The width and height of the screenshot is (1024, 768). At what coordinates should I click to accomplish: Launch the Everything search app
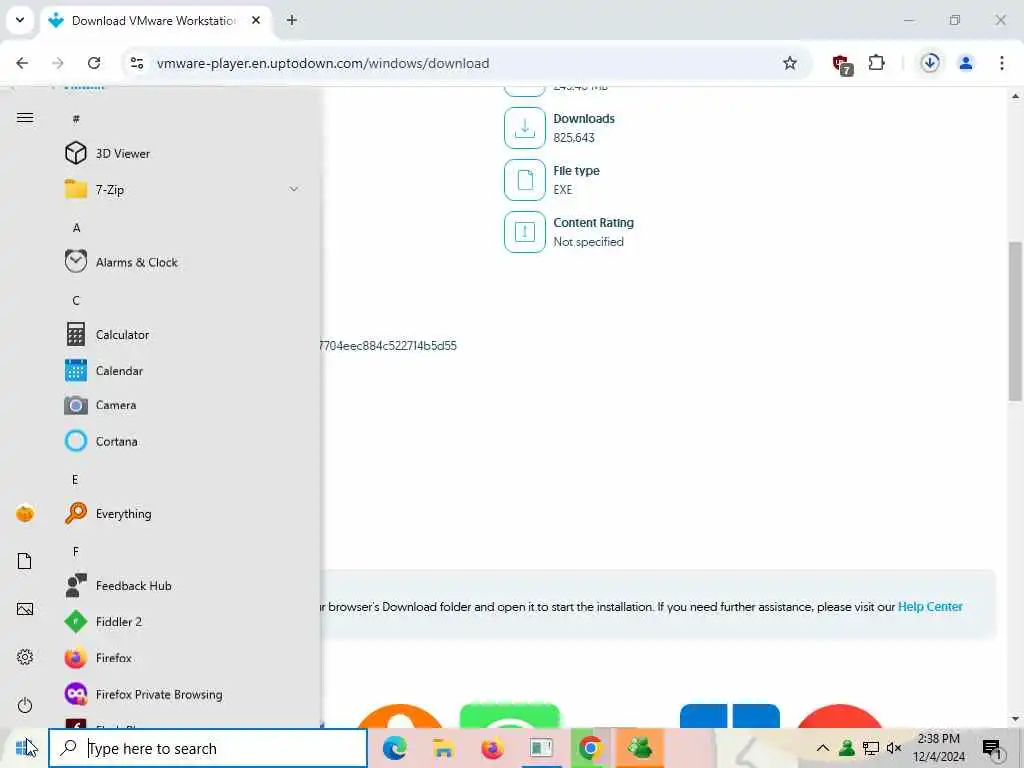tap(183, 513)
